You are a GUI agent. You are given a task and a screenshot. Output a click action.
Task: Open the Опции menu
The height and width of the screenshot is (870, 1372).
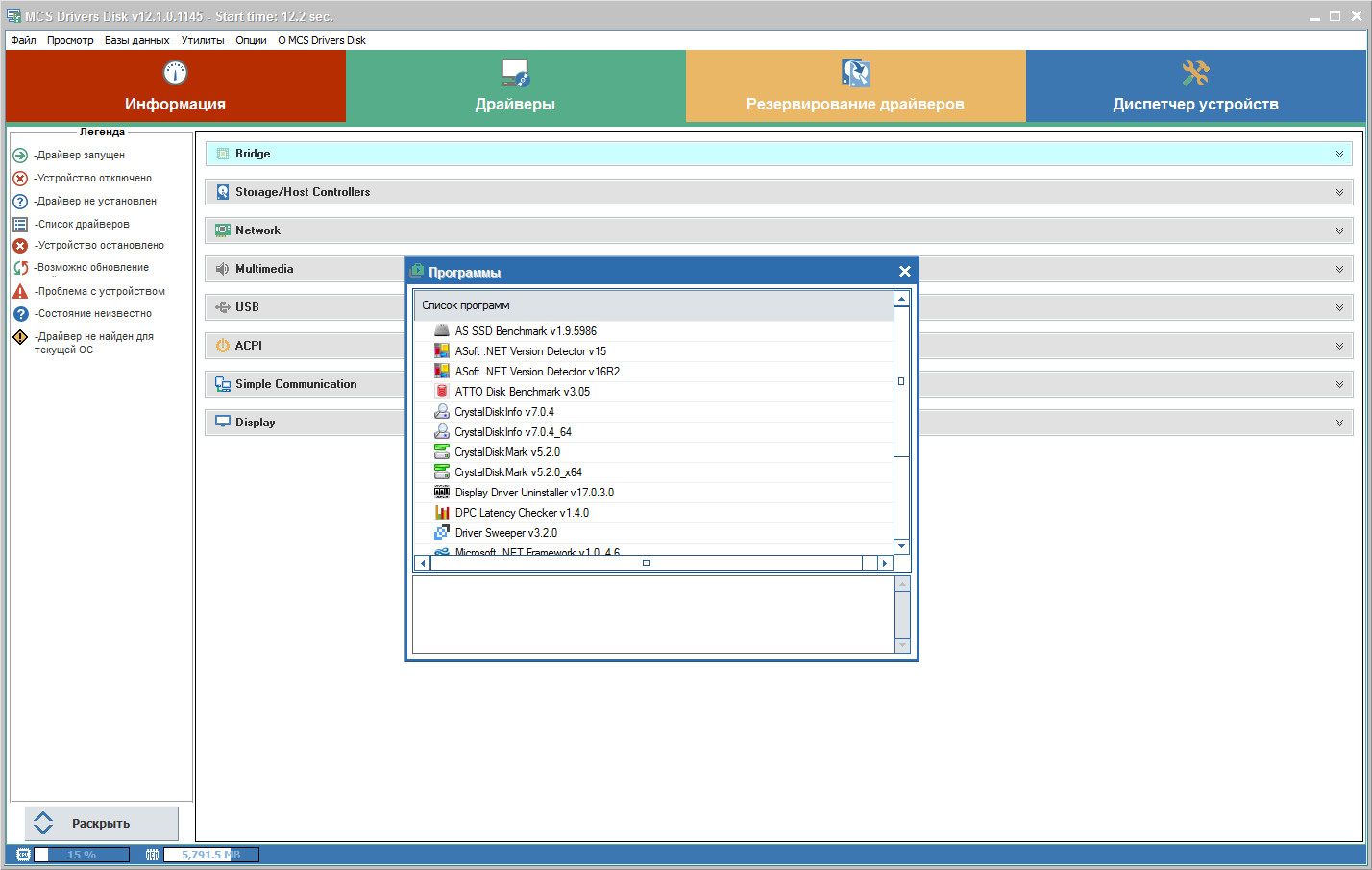(x=251, y=40)
